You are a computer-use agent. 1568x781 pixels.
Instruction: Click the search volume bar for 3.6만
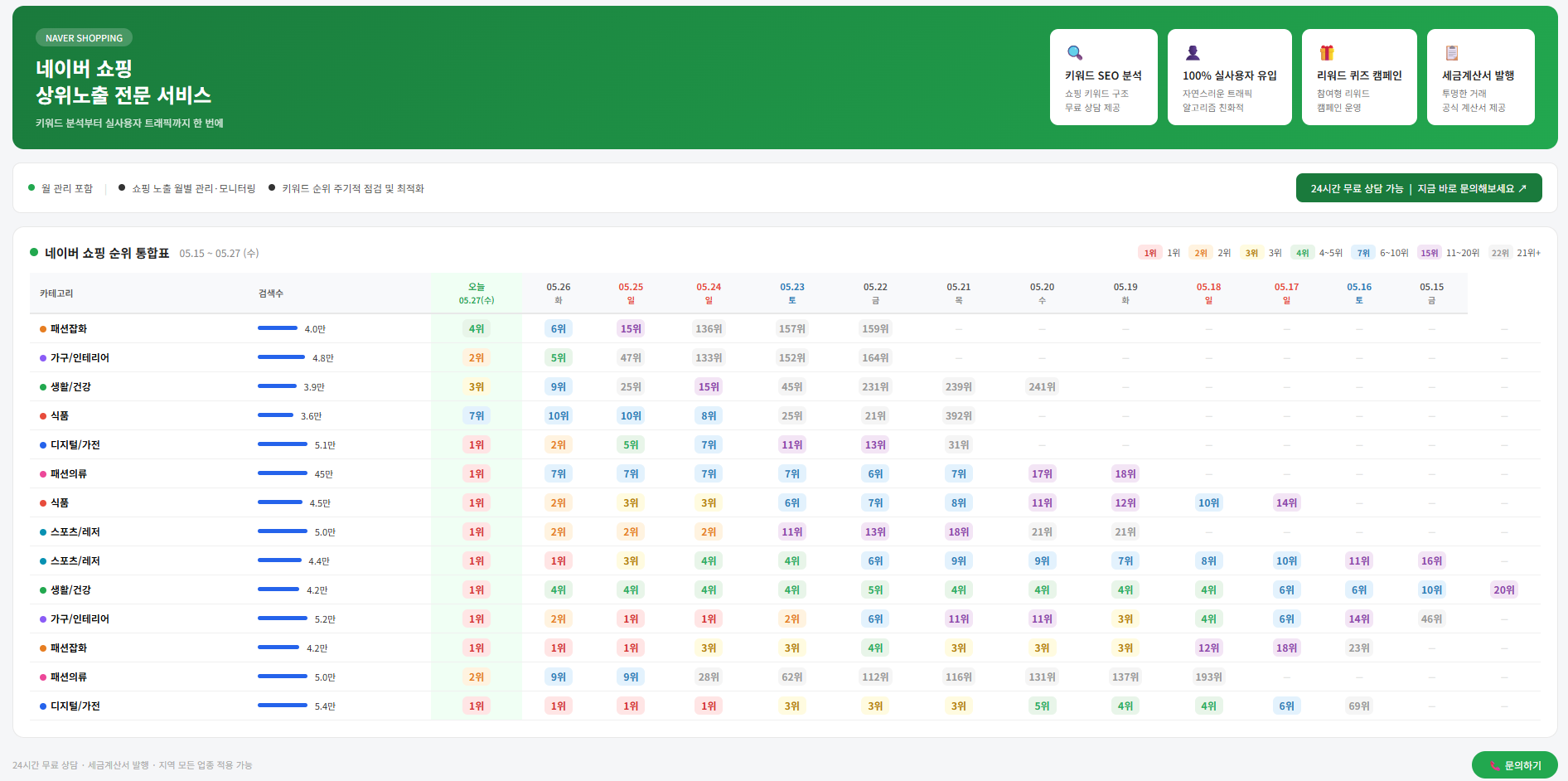(275, 415)
